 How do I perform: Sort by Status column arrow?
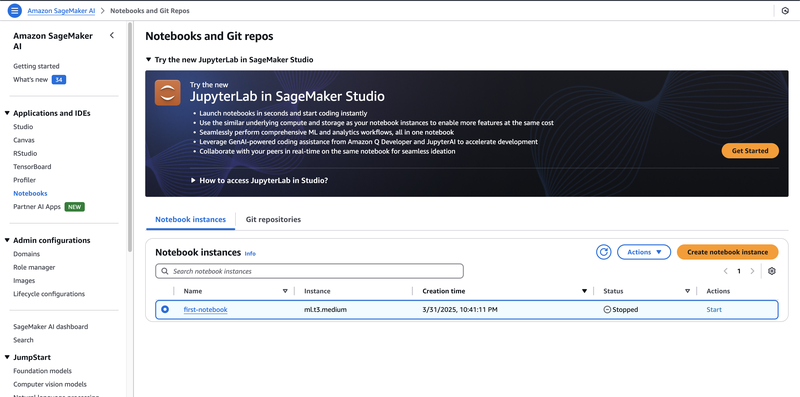pos(688,291)
